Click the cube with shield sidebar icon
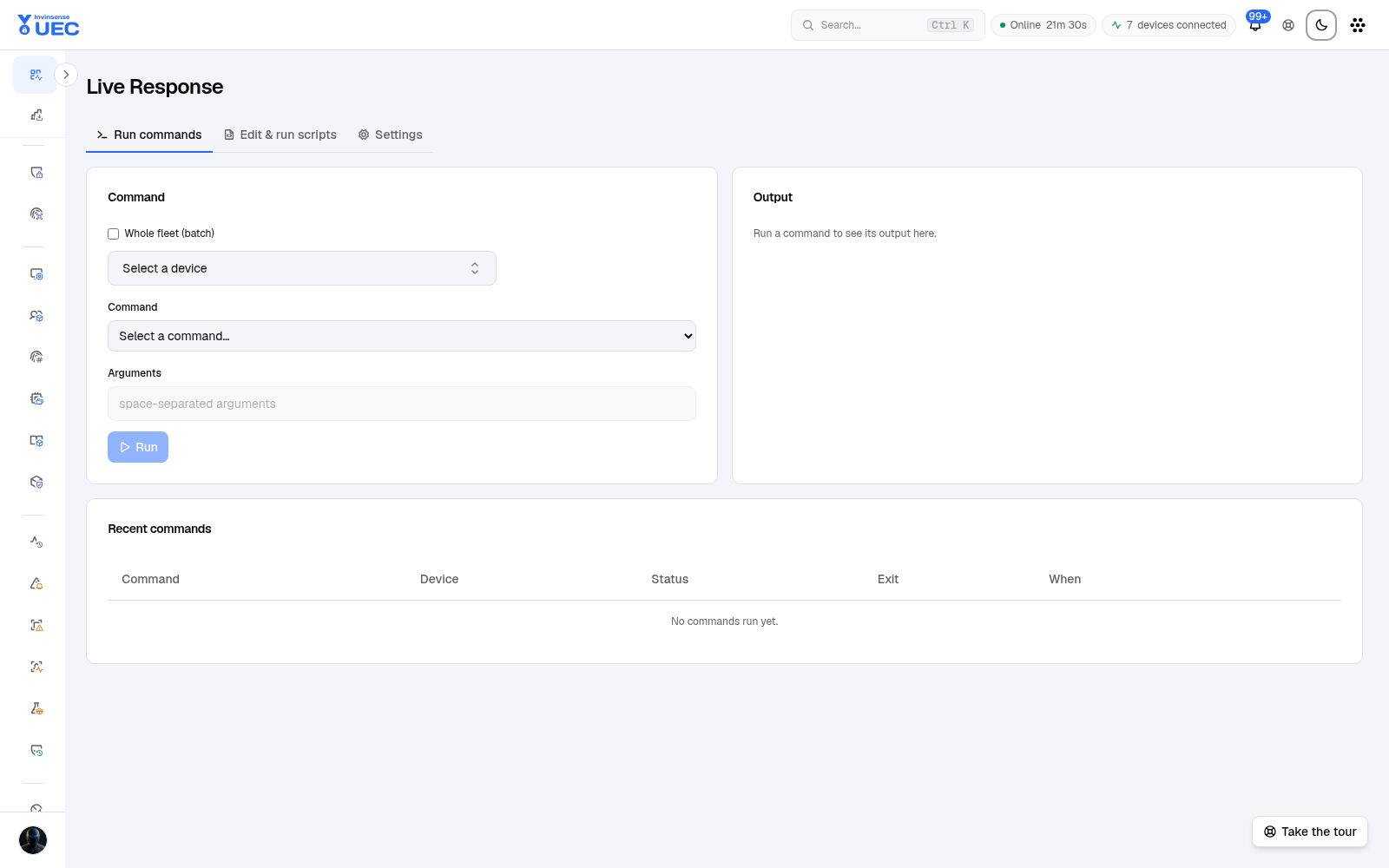The width and height of the screenshot is (1389, 868). tap(36, 482)
